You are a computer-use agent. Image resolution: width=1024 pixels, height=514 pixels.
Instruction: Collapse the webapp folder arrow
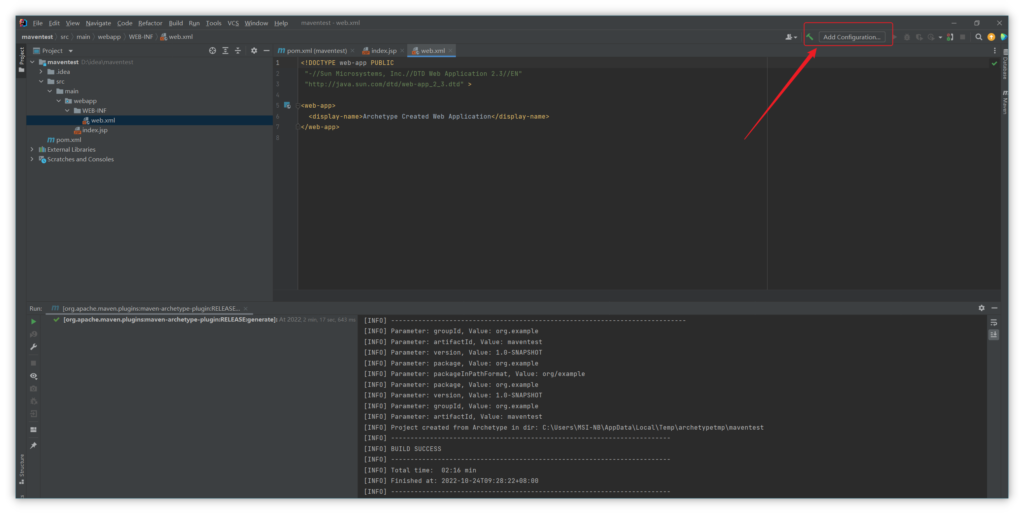click(x=58, y=101)
